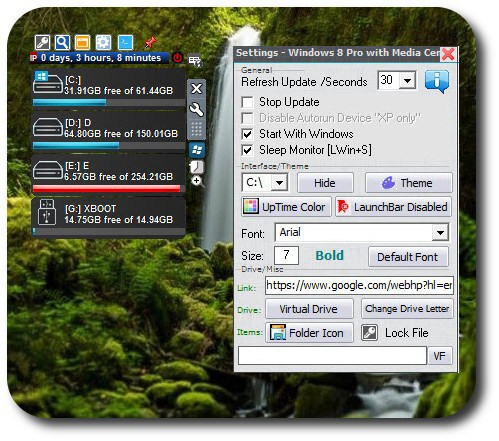This screenshot has width=499, height=441.
Task: Click the C: drive icon with Windows logo
Action: coord(48,83)
